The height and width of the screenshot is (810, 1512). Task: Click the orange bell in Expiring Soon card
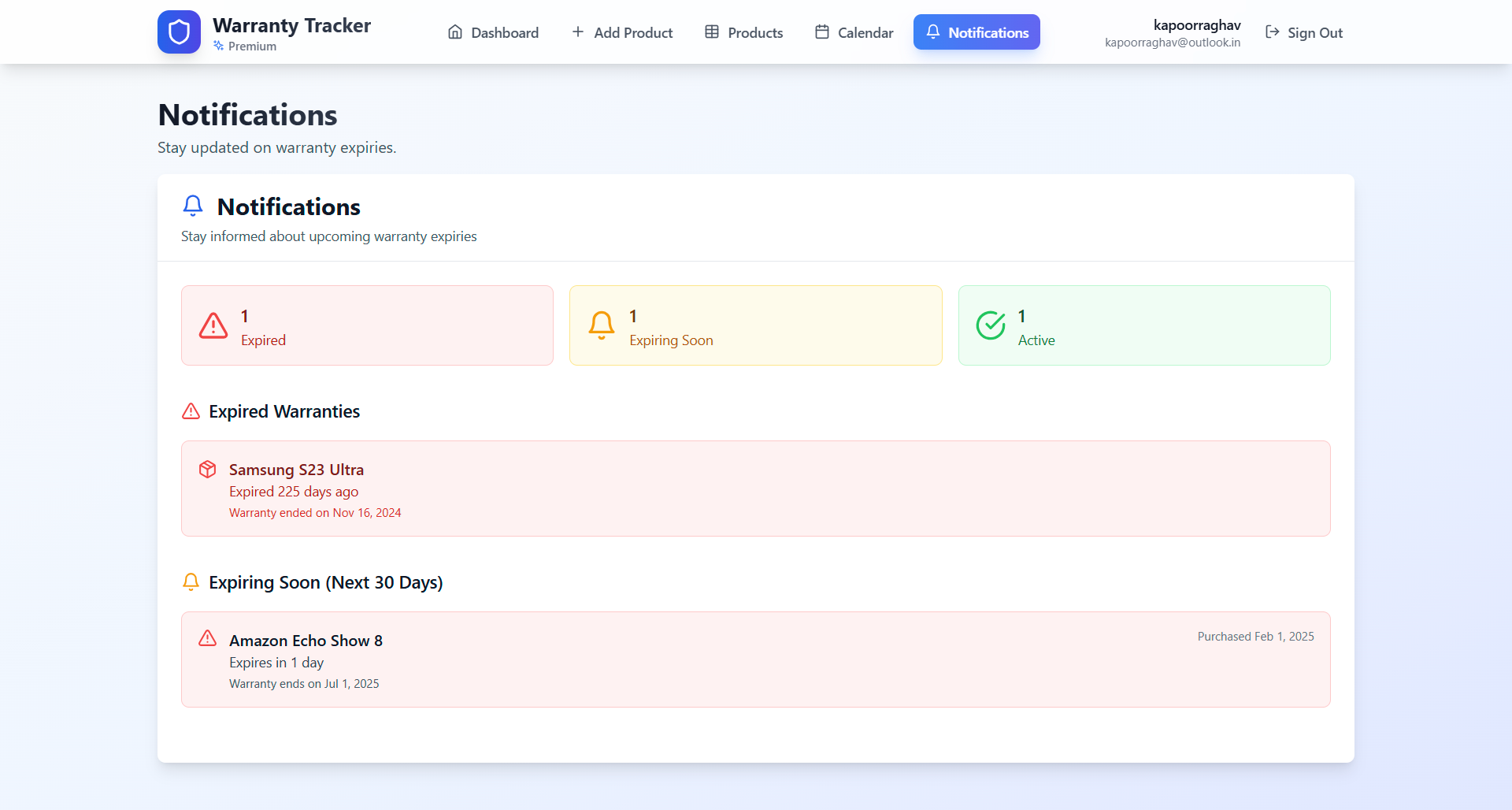(602, 325)
